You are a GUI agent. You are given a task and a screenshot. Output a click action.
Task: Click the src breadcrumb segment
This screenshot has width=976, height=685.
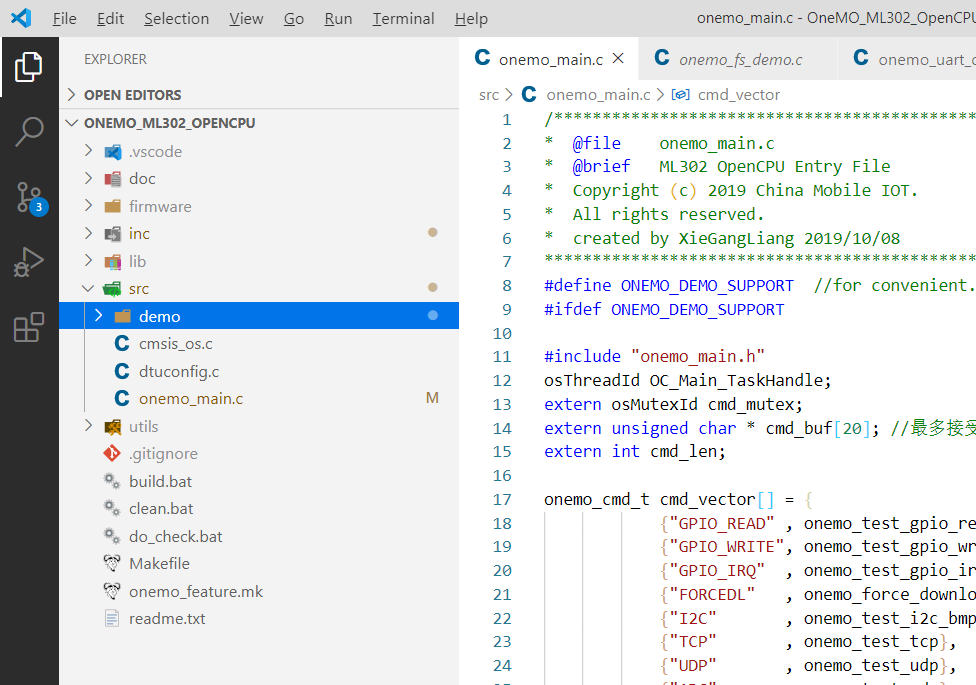488,95
